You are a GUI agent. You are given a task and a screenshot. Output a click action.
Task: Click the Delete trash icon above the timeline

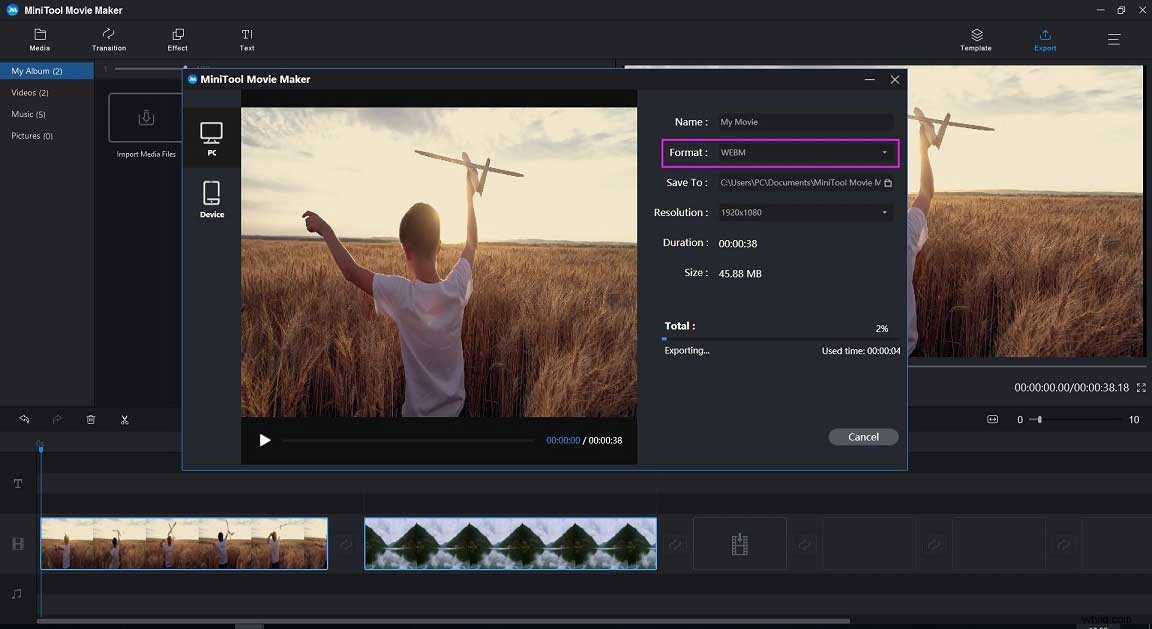(90, 419)
